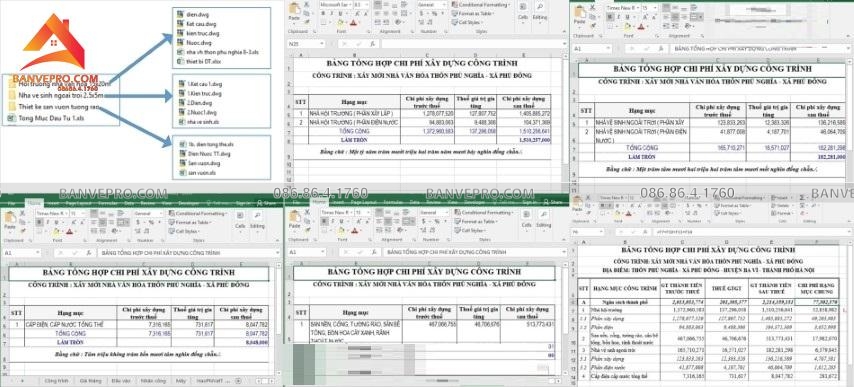Open red Font Color in the N25 workbook

pyautogui.click(x=353, y=23)
